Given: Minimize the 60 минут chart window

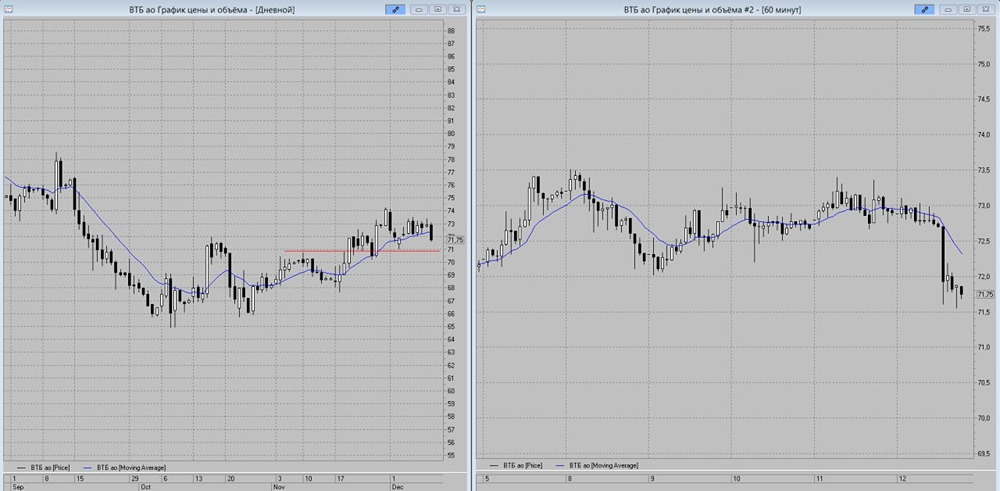Looking at the screenshot, I should click(948, 10).
